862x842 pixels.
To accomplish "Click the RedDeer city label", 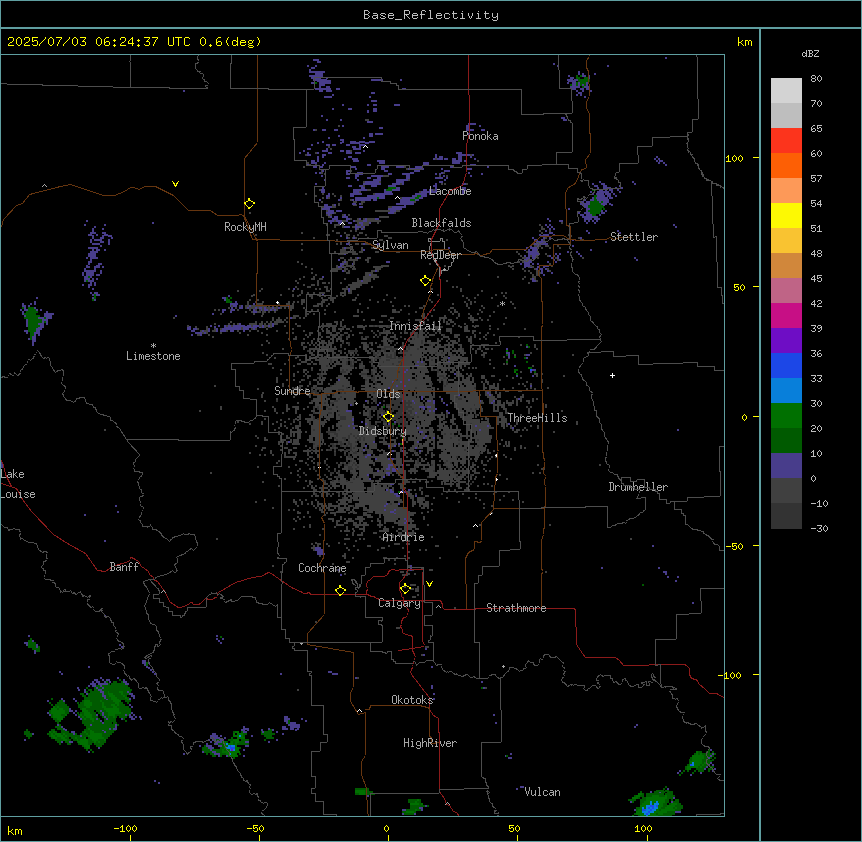I will pos(440,255).
